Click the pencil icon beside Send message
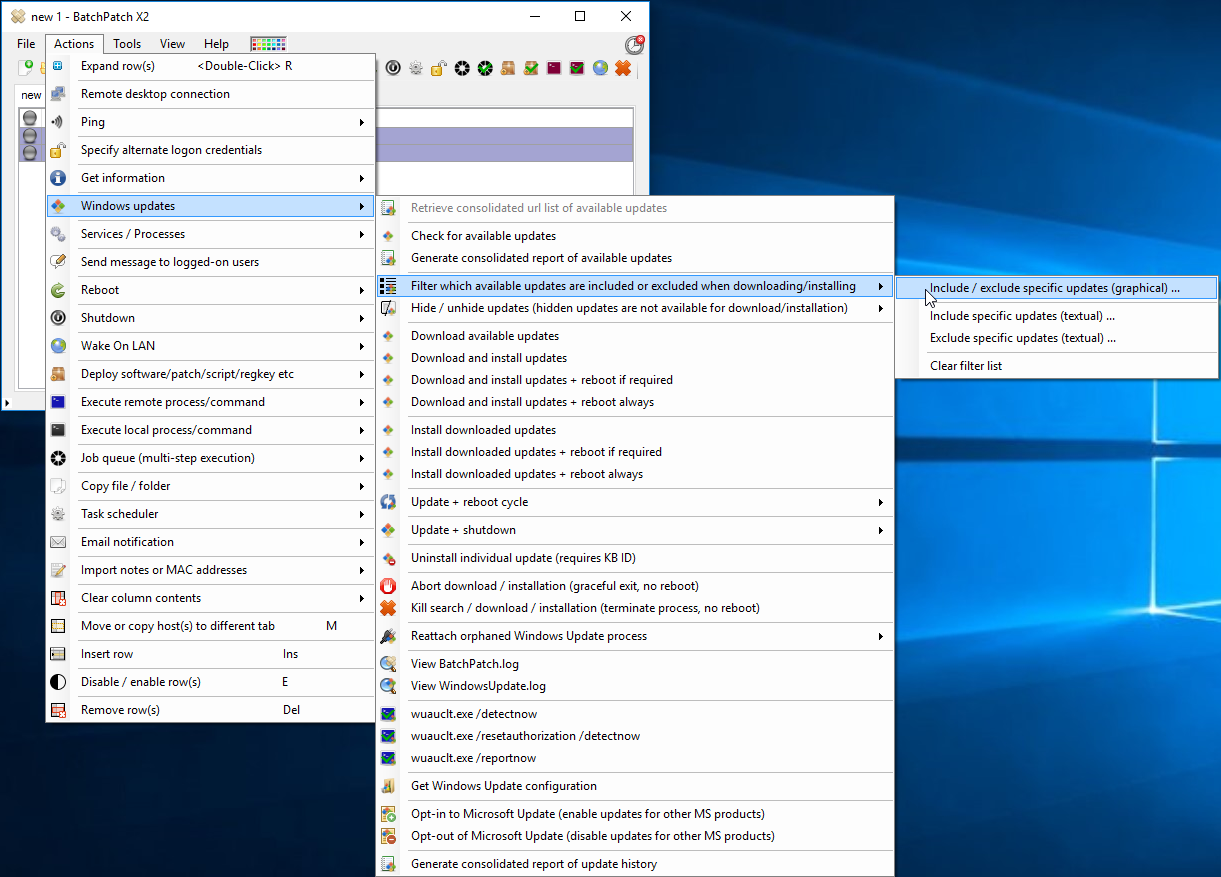The width and height of the screenshot is (1221, 877). coord(59,262)
